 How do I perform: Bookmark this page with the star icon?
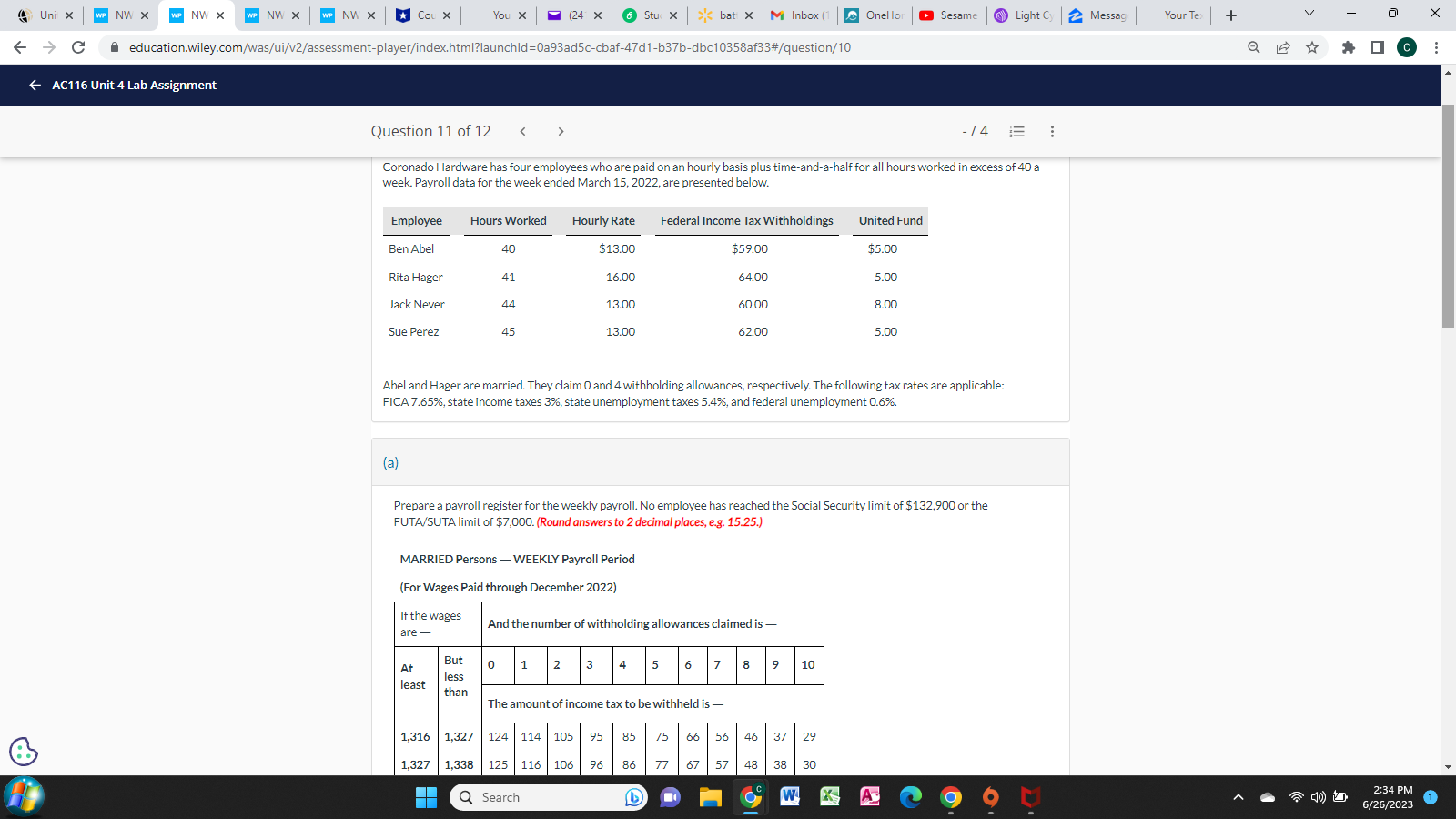[x=1314, y=47]
